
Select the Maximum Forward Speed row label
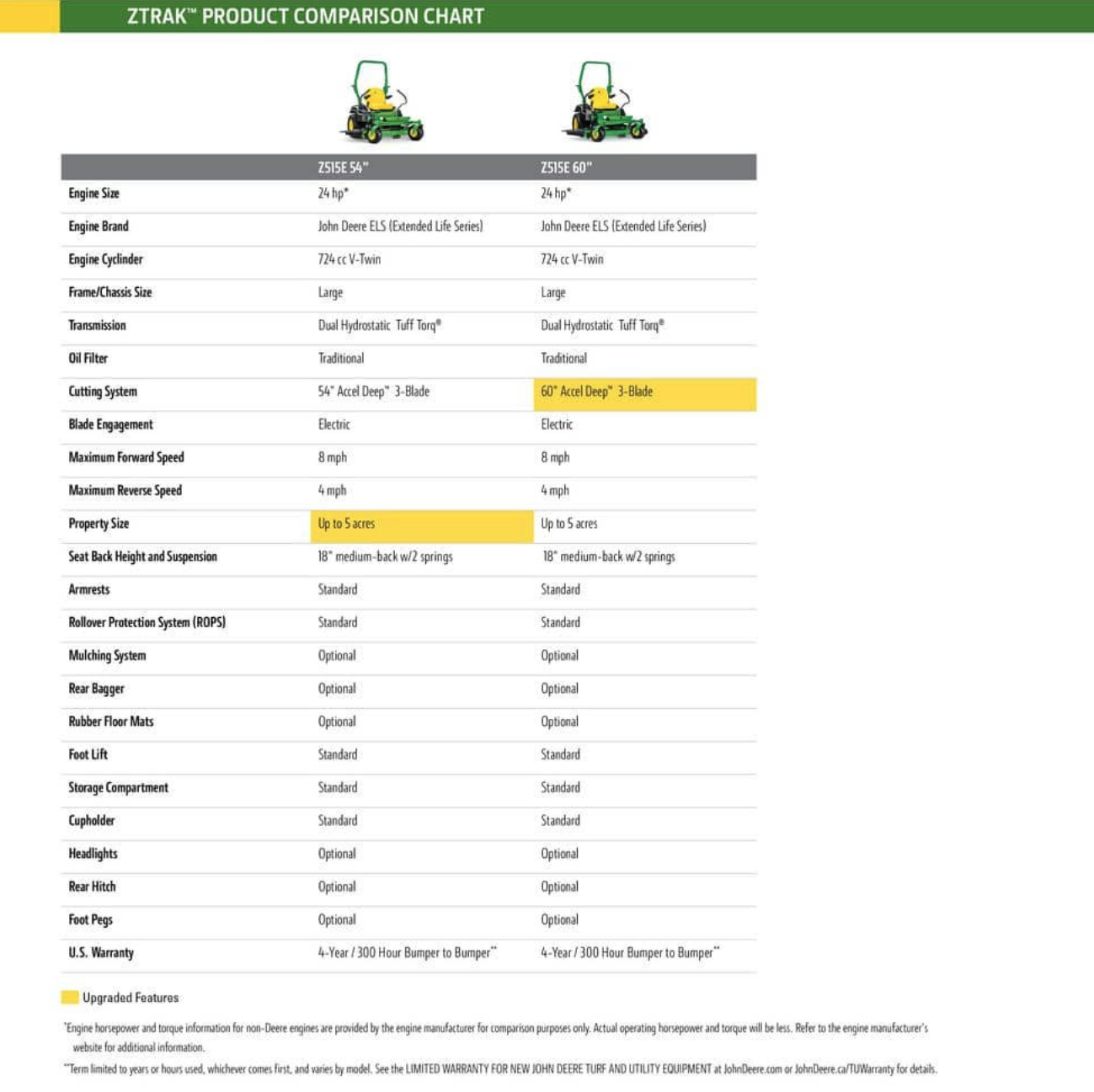point(126,458)
